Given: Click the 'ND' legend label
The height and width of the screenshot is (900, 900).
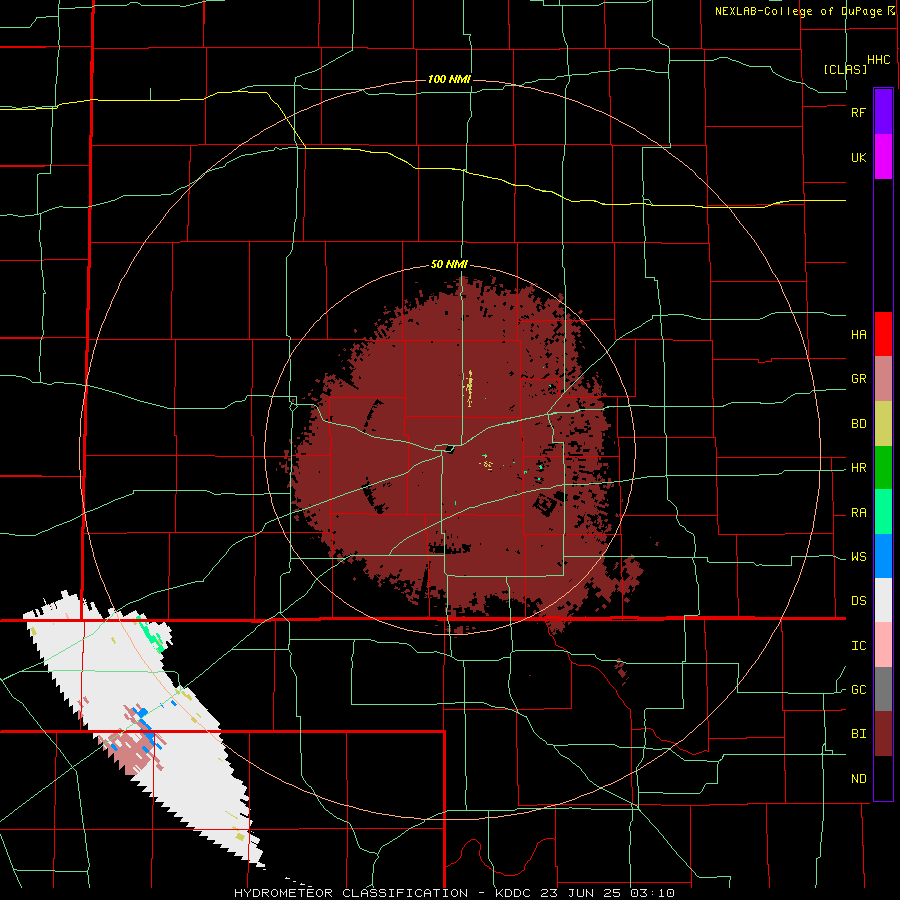Looking at the screenshot, I should pyautogui.click(x=858, y=779).
